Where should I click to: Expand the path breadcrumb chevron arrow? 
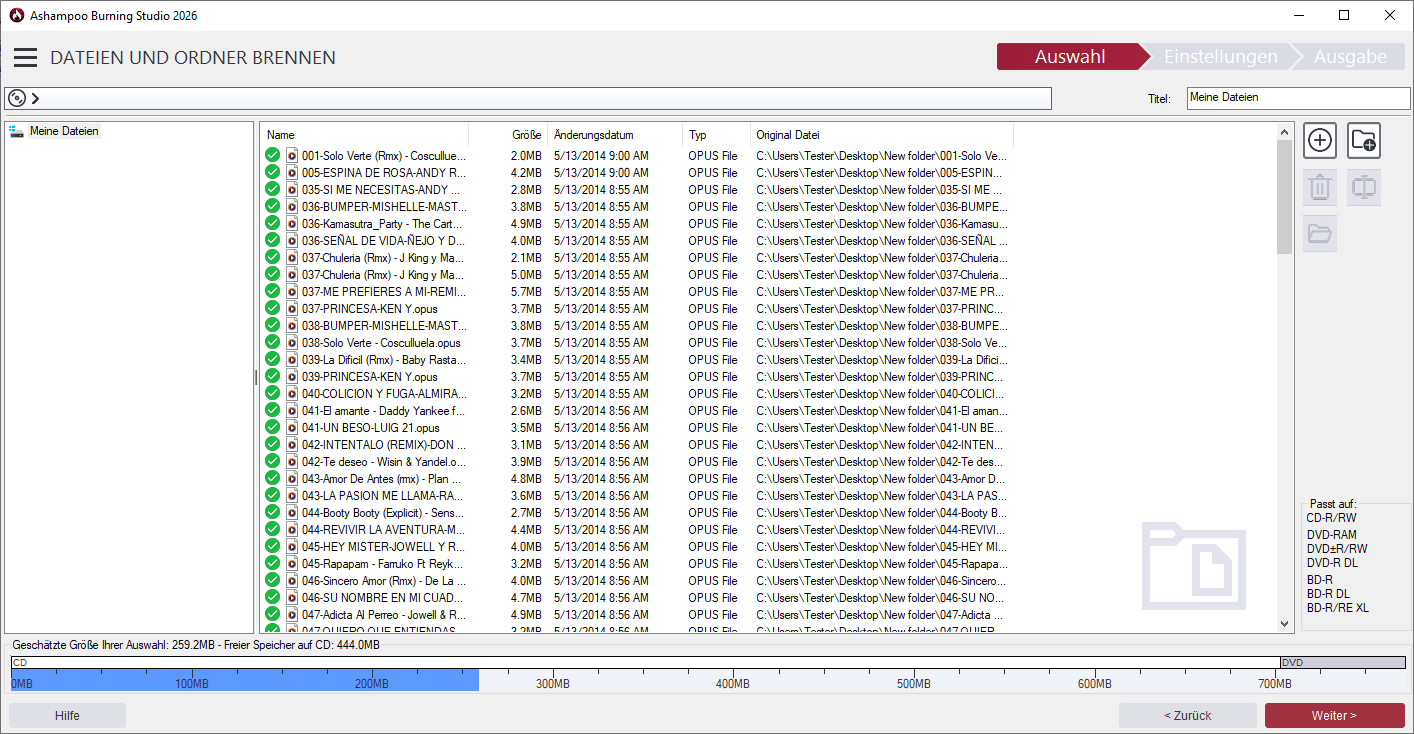tap(36, 98)
